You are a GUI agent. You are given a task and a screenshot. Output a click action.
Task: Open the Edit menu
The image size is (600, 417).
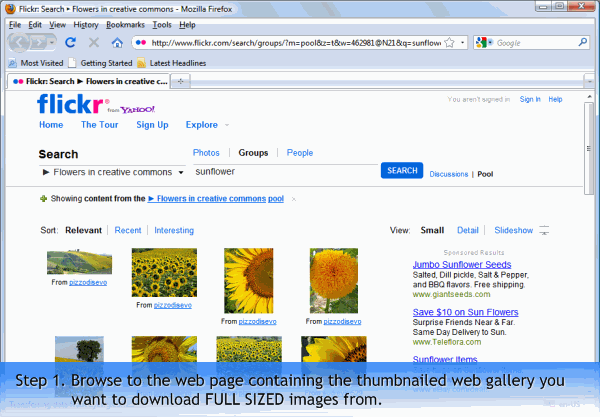[35, 25]
